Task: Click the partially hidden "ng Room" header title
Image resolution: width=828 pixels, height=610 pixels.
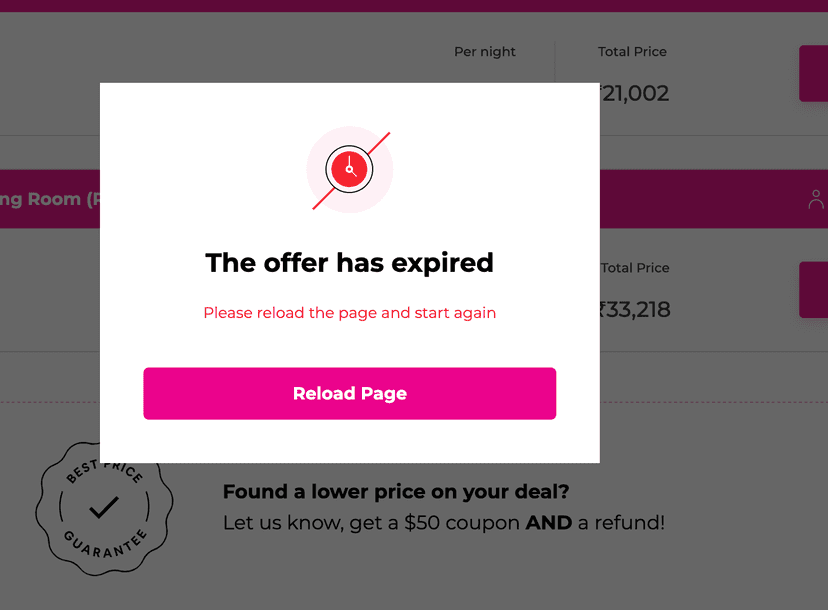Action: (50, 200)
